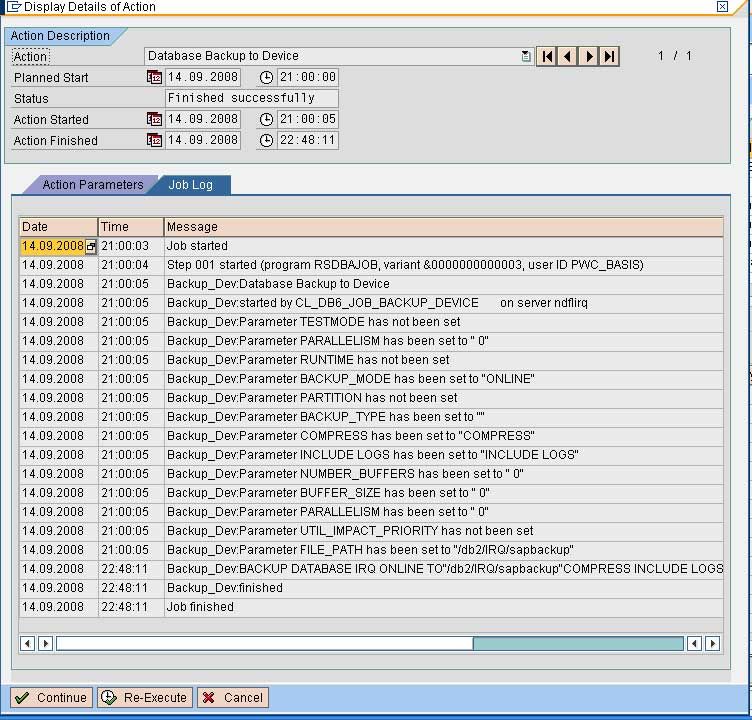
Task: Switch to Action Parameters tab
Action: tap(93, 185)
